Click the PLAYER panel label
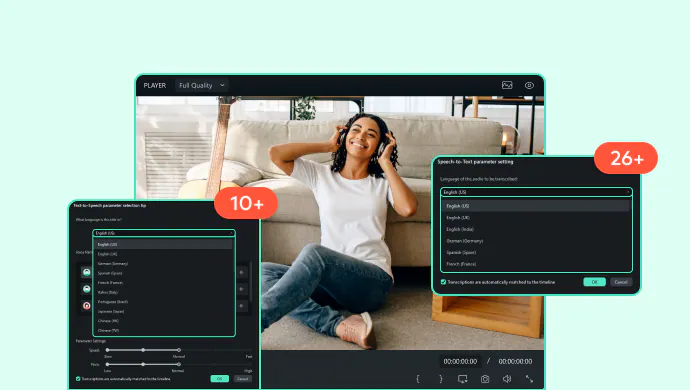 154,85
